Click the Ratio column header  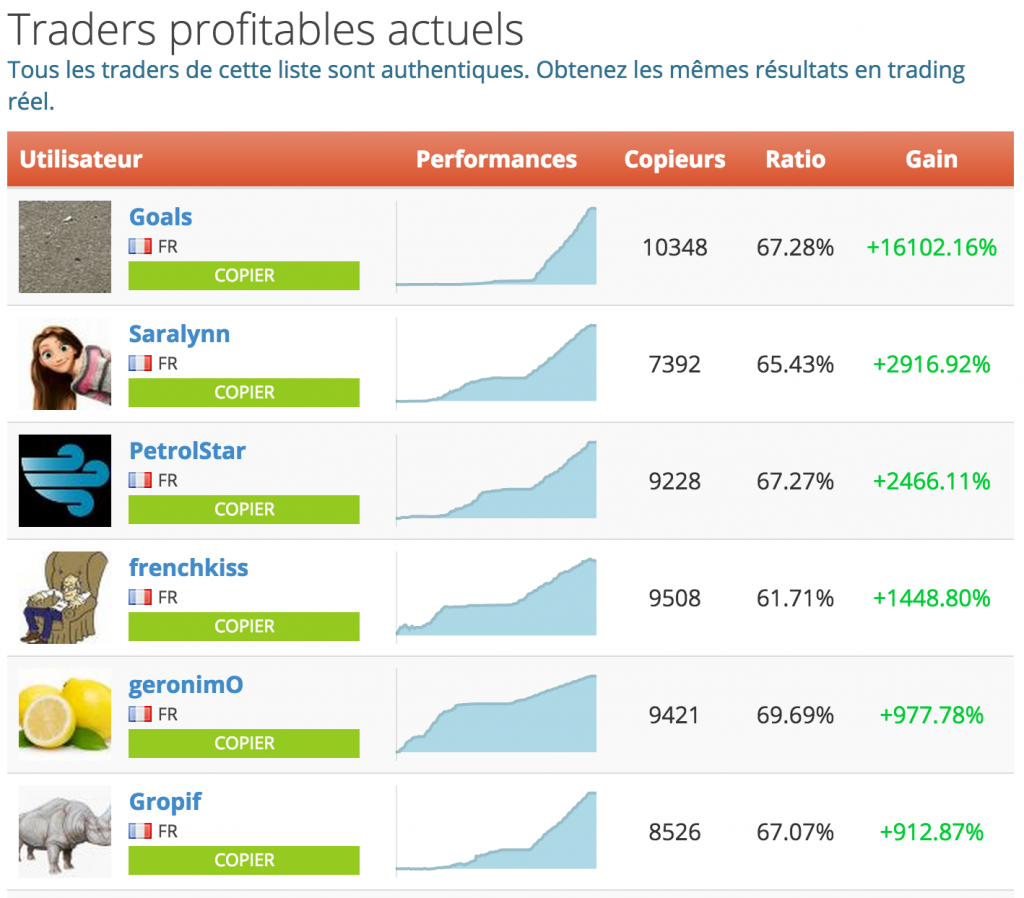coord(795,159)
